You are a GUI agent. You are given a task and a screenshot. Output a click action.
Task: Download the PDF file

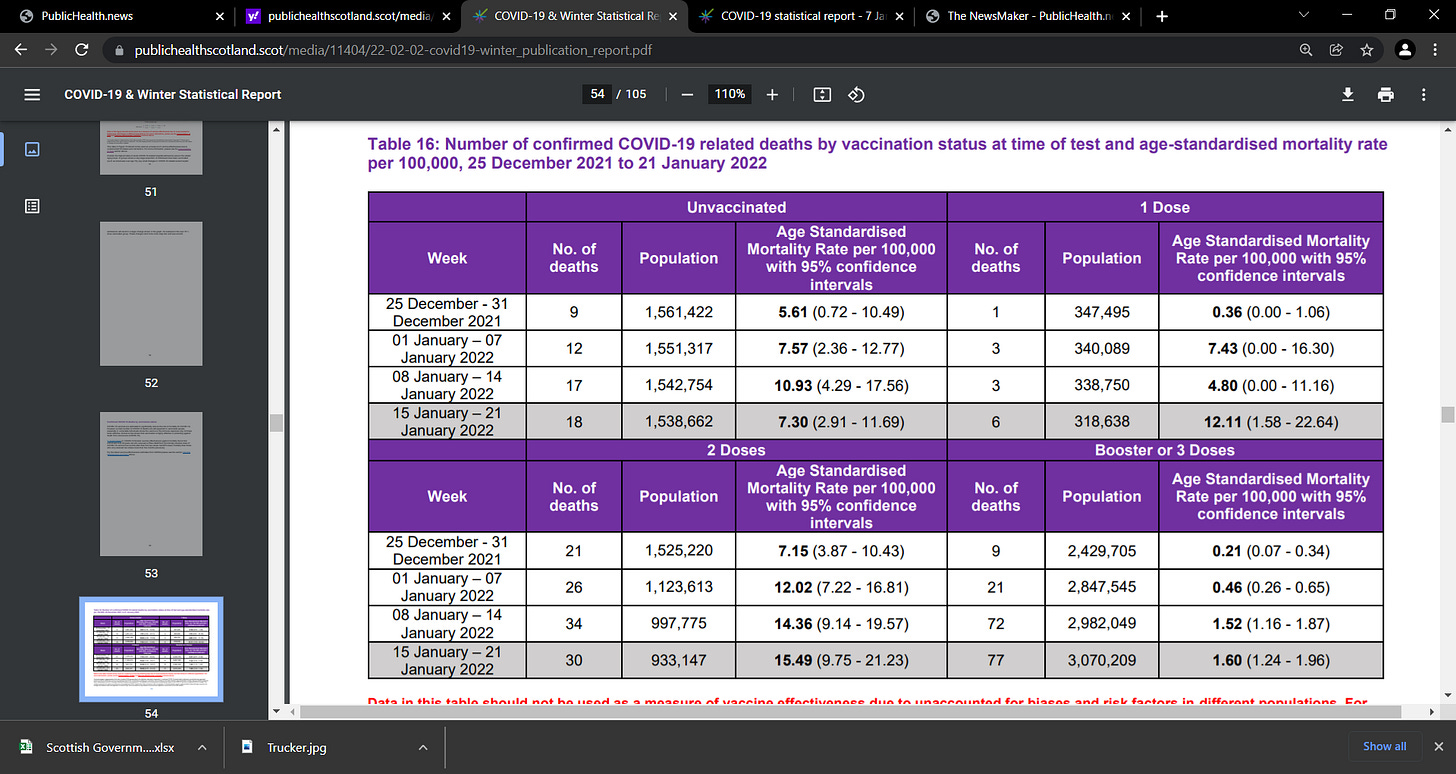(1347, 94)
